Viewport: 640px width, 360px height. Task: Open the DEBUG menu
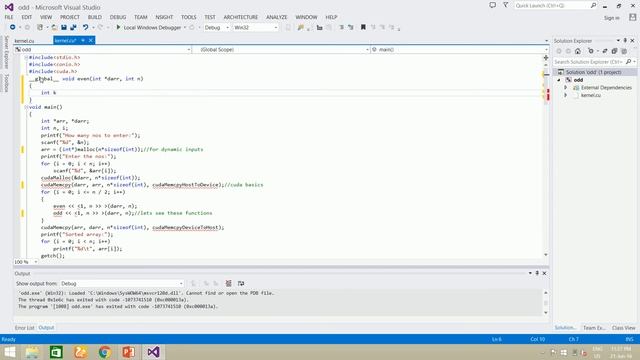coord(118,17)
